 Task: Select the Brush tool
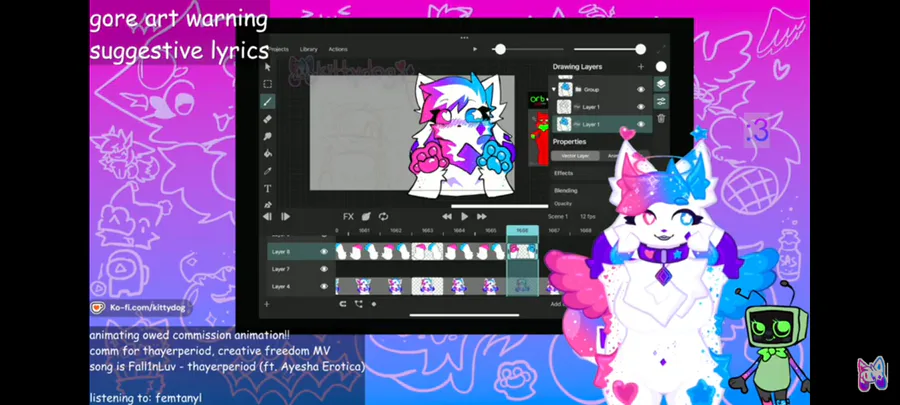(267, 102)
